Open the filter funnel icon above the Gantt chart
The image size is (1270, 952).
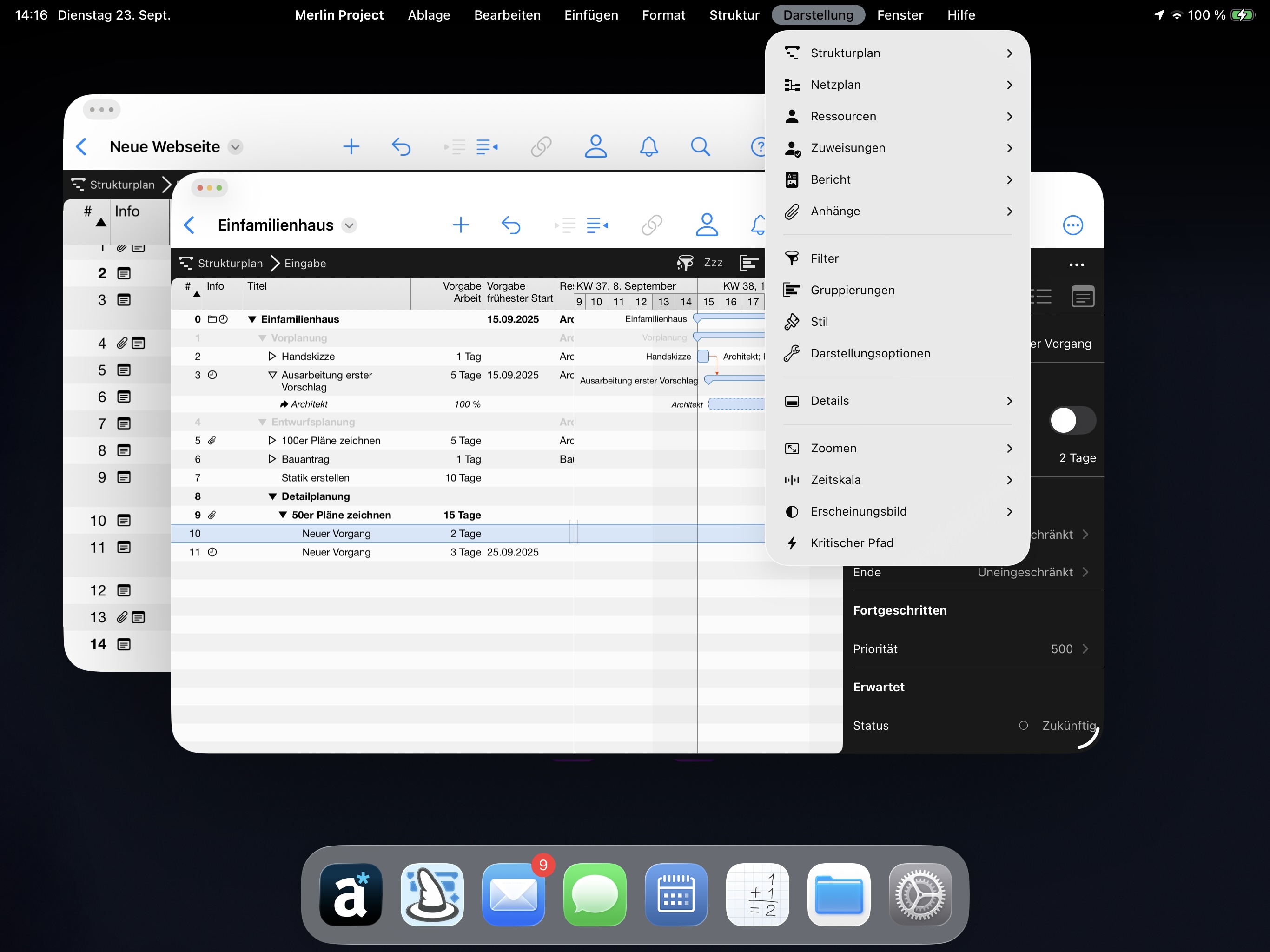tap(684, 262)
